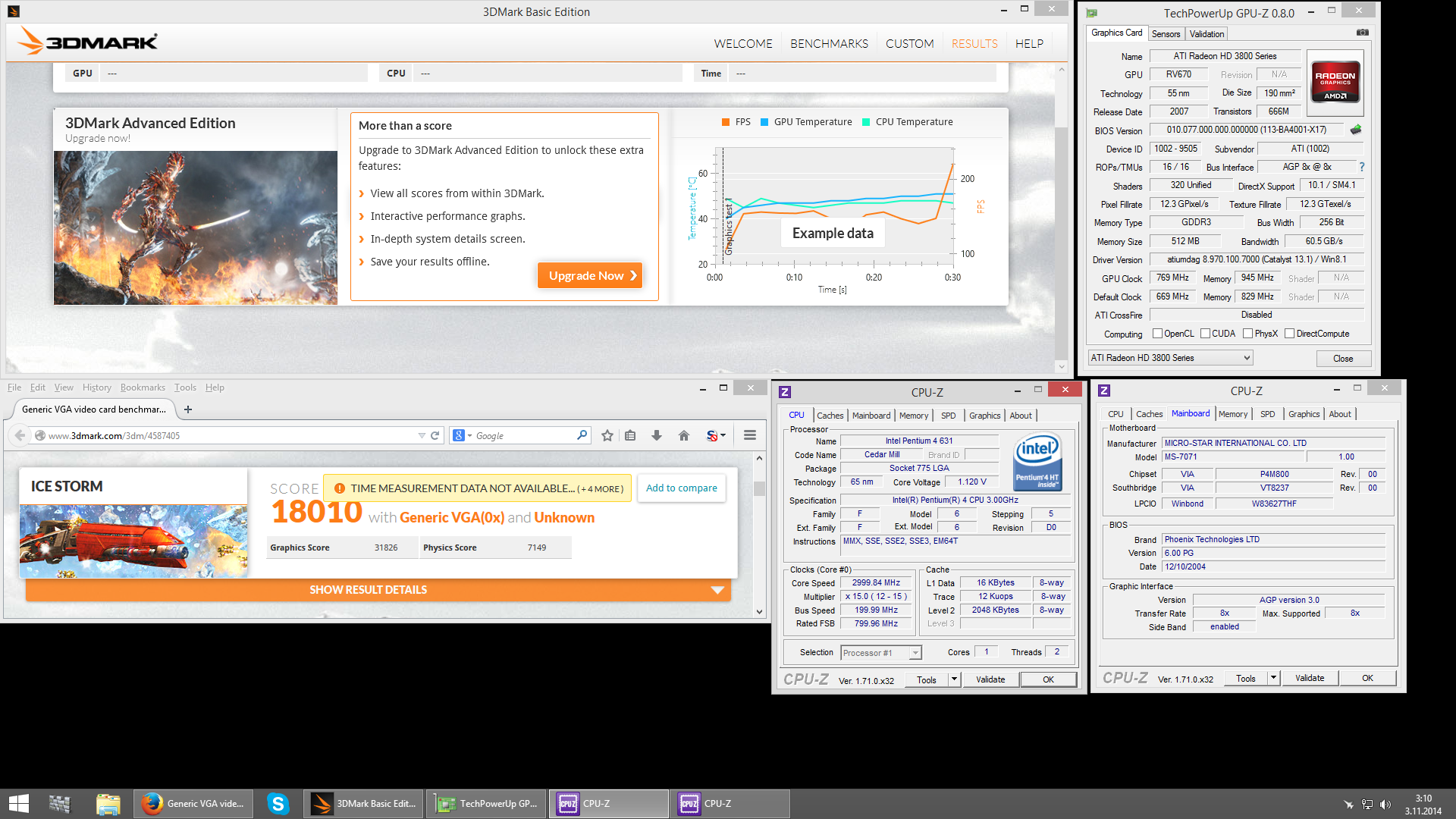Click the GPU Temperature legend swatch
Image resolution: width=1456 pixels, height=819 pixels.
tap(764, 122)
